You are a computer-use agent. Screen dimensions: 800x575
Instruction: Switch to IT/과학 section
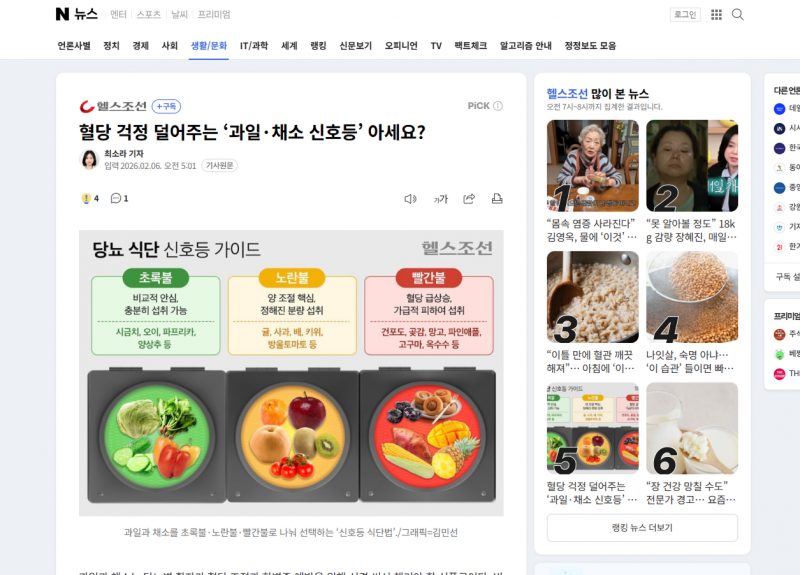tap(254, 46)
